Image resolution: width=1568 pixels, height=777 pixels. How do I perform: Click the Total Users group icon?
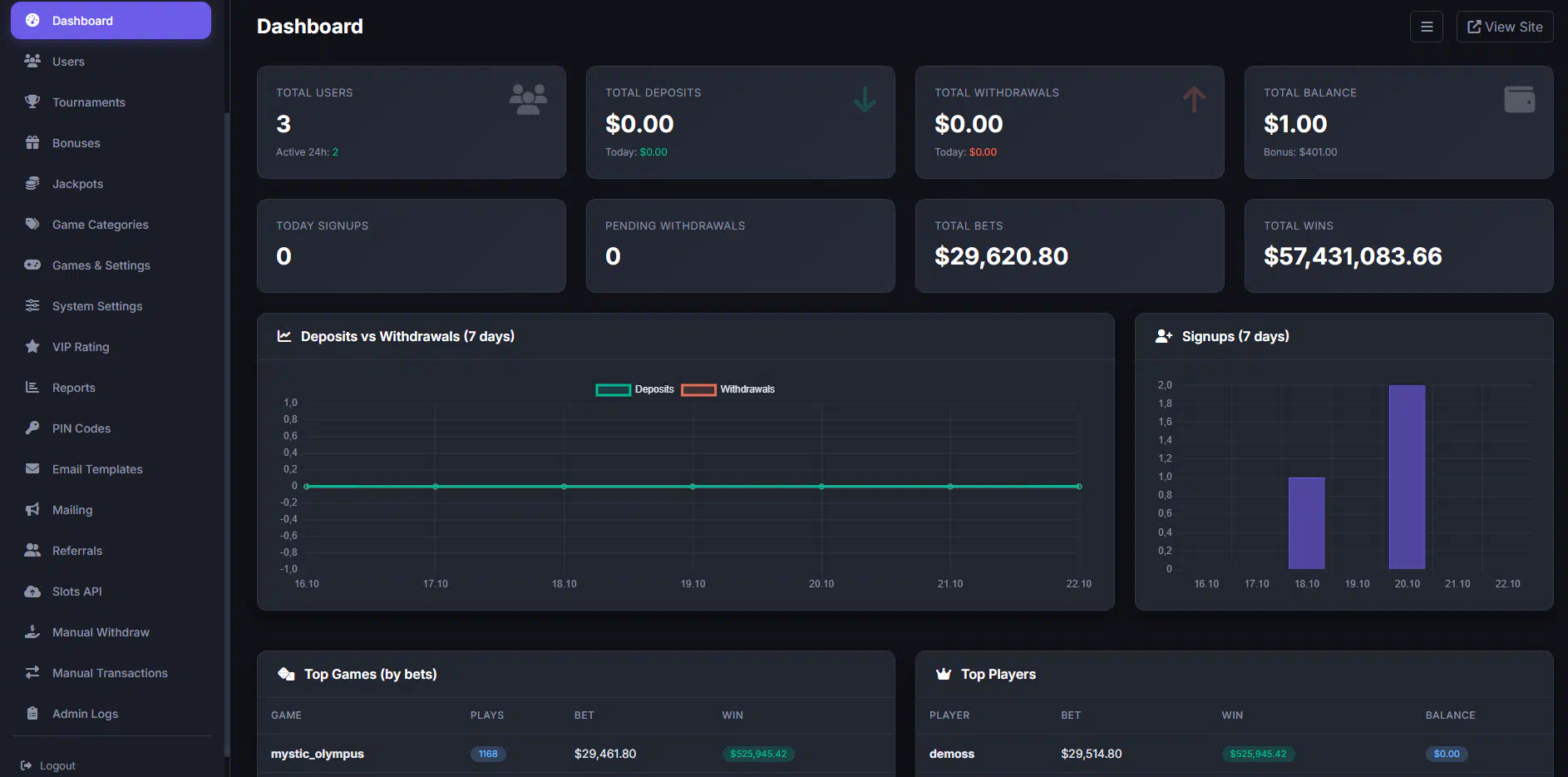coord(528,100)
